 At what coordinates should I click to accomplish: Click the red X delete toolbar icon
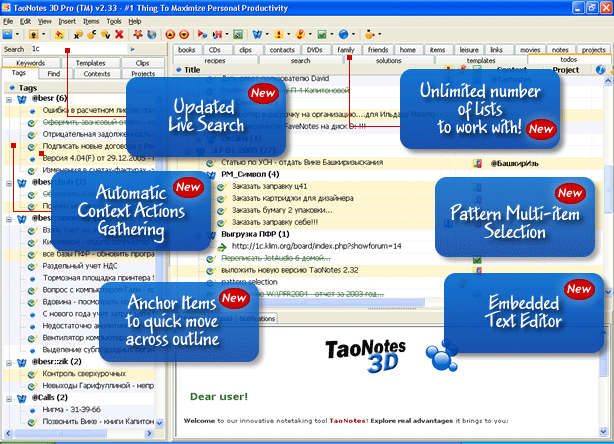(119, 34)
